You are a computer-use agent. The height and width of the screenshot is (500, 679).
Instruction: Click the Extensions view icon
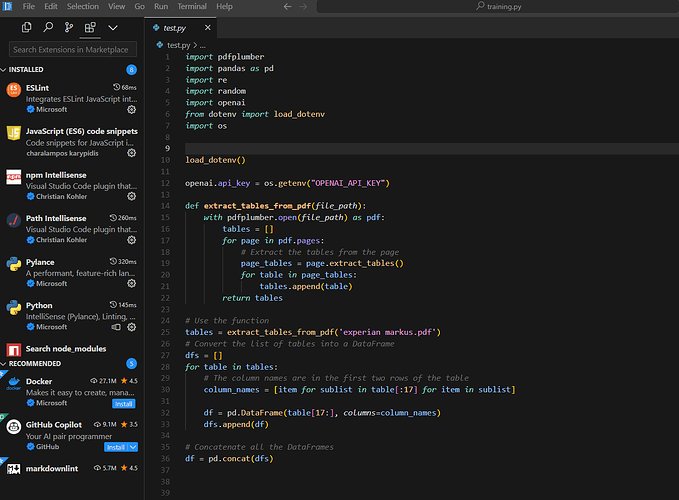91,28
